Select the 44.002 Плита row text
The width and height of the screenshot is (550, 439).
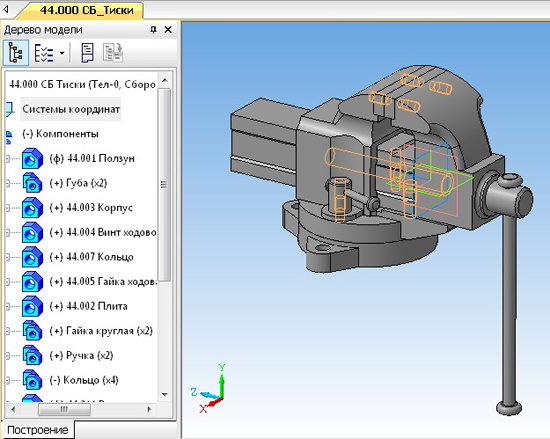click(88, 306)
